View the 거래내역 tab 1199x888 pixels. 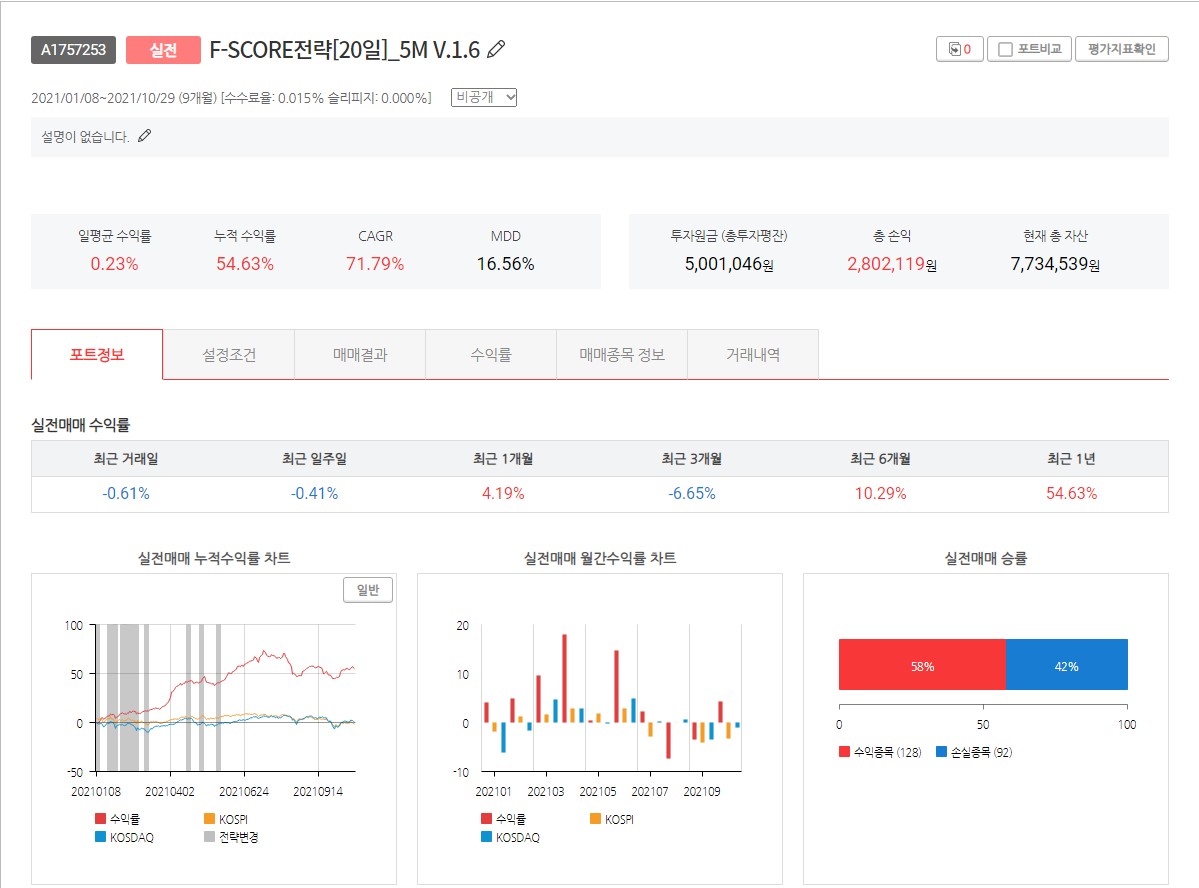tap(753, 354)
